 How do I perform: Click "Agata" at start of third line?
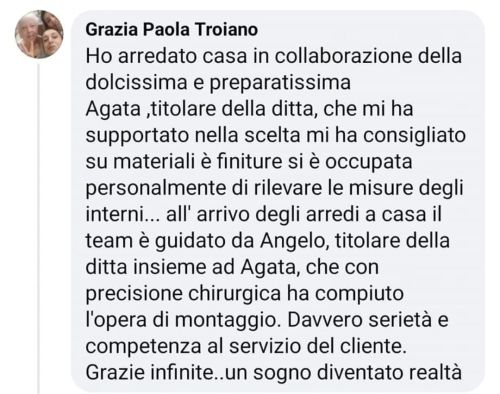[x=113, y=109]
